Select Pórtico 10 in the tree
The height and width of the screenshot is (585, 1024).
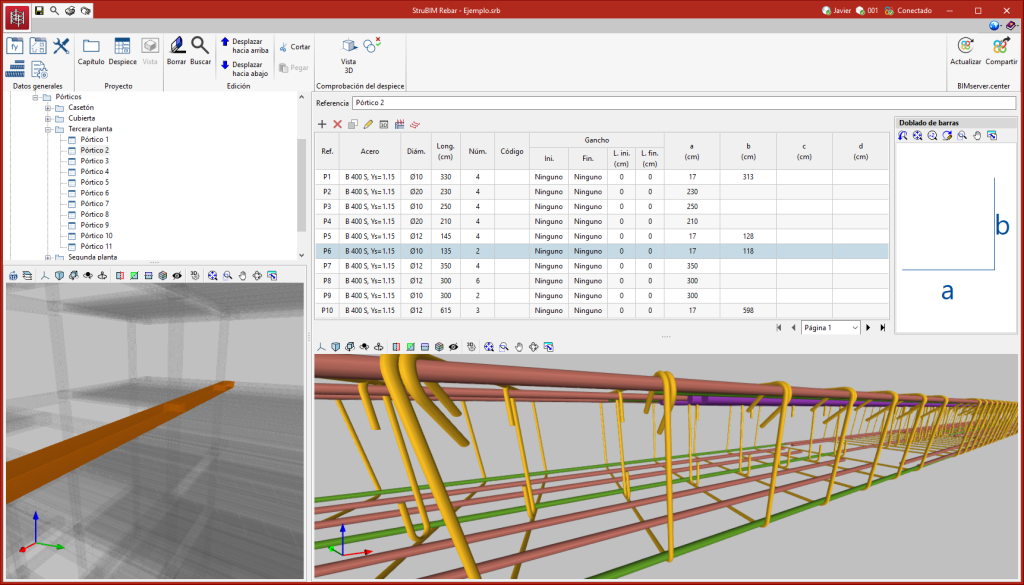96,236
